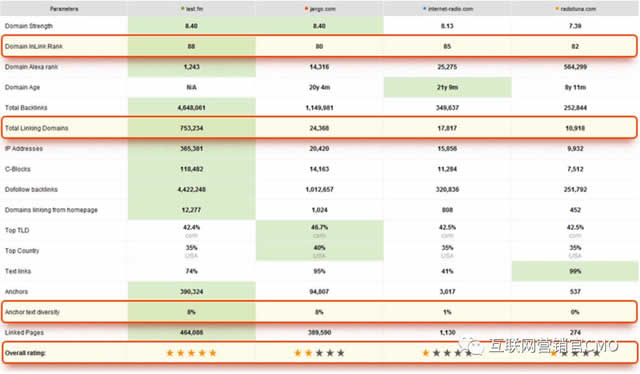Click the red dot beside jango.com
640x374 pixels.
click(307, 8)
